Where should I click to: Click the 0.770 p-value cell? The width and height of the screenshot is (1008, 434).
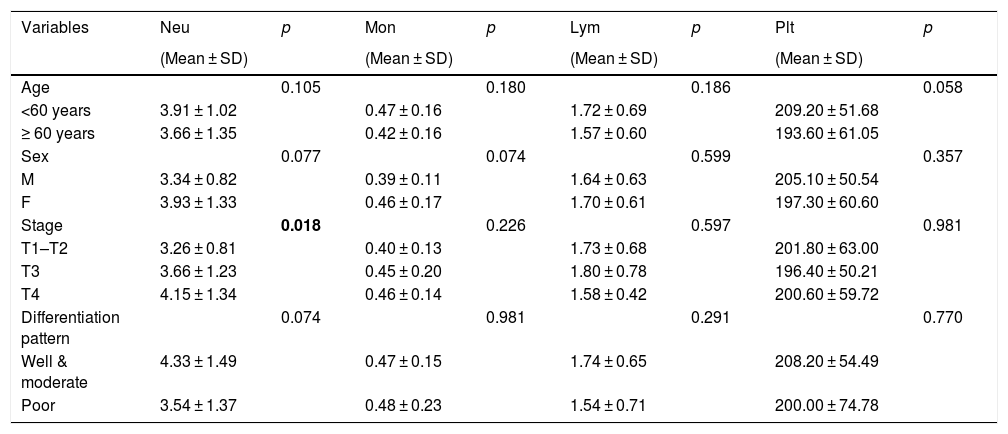click(x=942, y=318)
